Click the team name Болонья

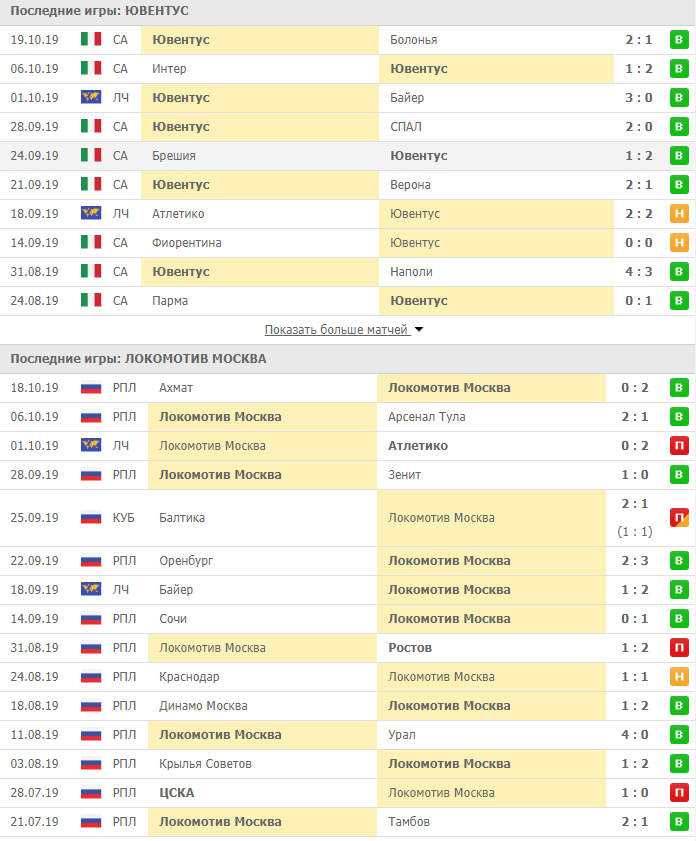[413, 40]
